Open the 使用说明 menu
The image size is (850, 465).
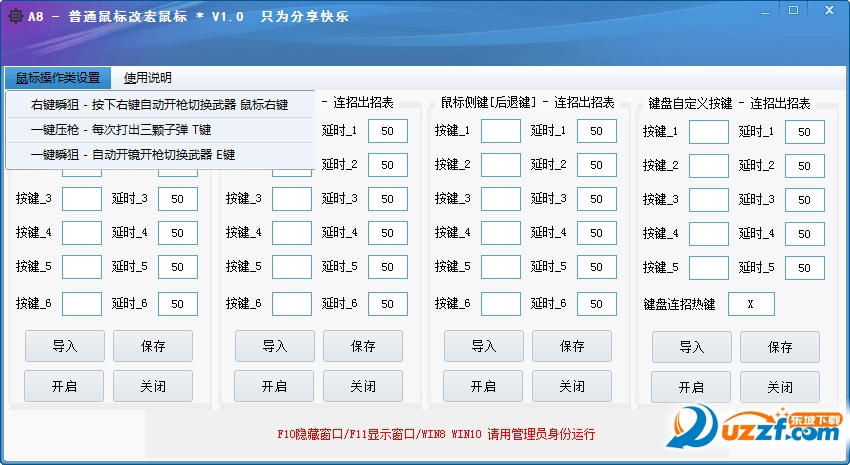tap(147, 78)
